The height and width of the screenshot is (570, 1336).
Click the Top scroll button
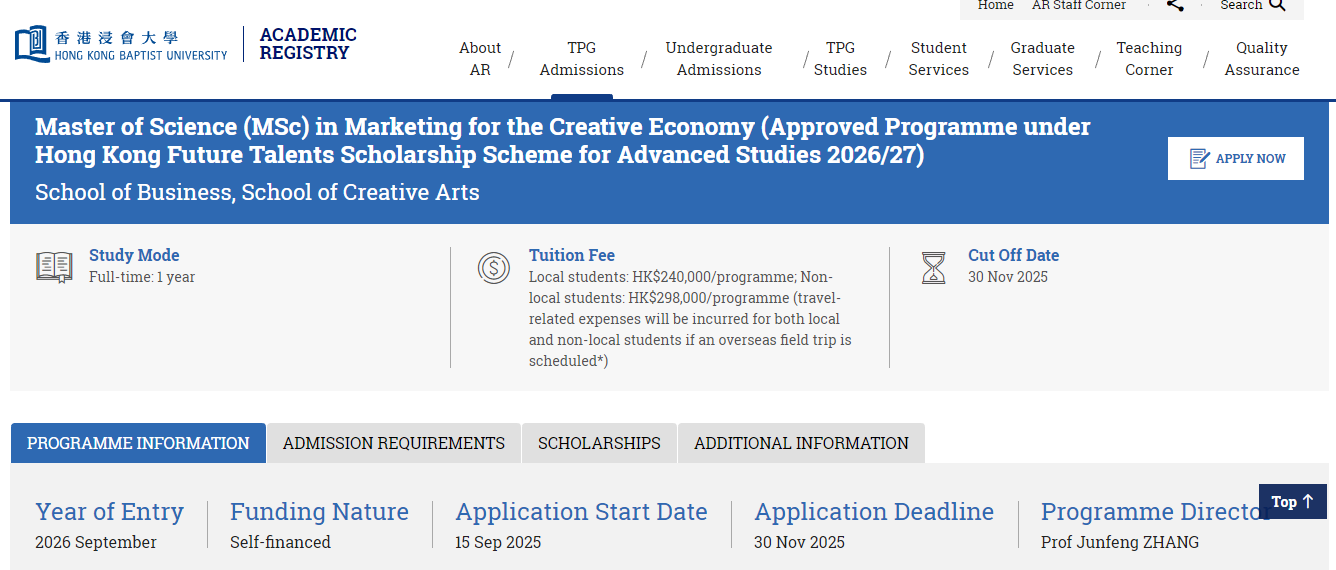(1293, 502)
